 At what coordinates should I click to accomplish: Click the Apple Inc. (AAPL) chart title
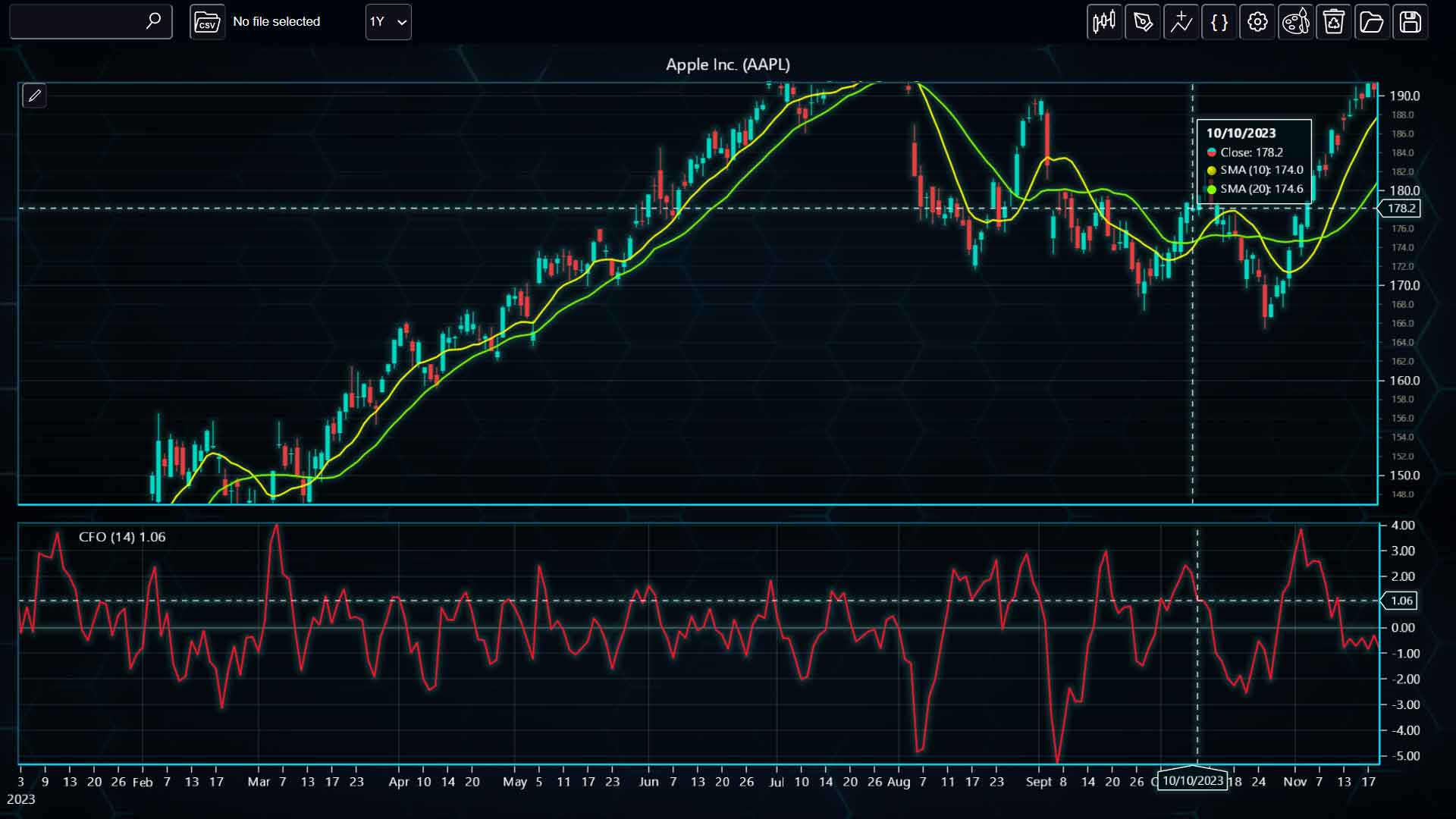click(728, 64)
